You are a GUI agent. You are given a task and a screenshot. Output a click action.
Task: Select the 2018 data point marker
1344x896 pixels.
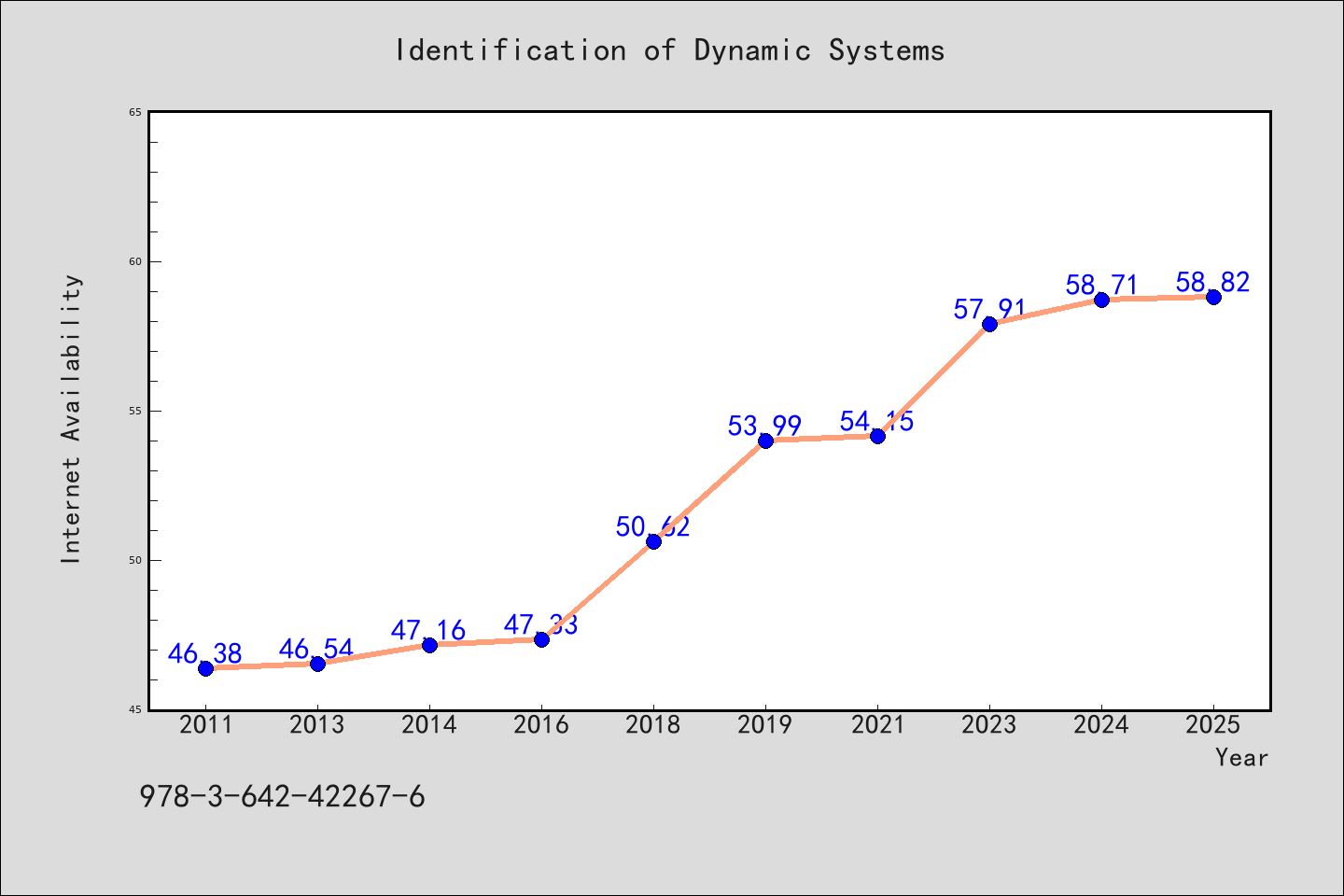(653, 541)
